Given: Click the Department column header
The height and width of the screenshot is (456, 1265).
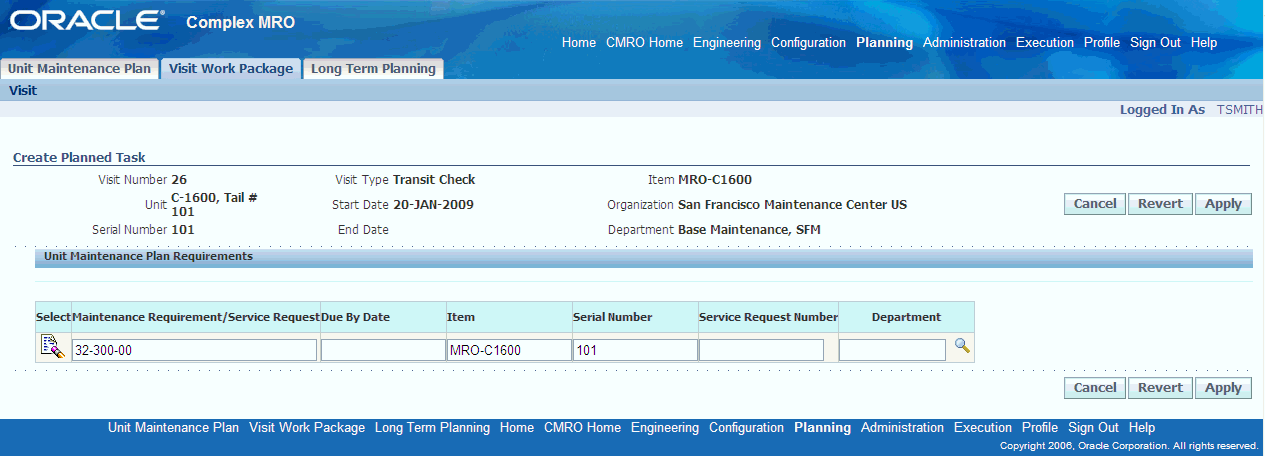Looking at the screenshot, I should tap(906, 317).
